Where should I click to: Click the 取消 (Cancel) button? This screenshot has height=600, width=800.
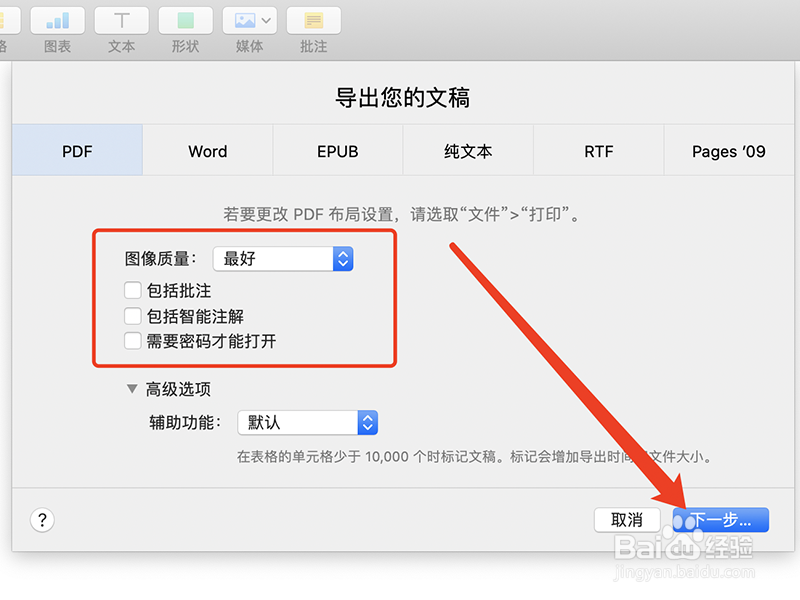(x=627, y=520)
